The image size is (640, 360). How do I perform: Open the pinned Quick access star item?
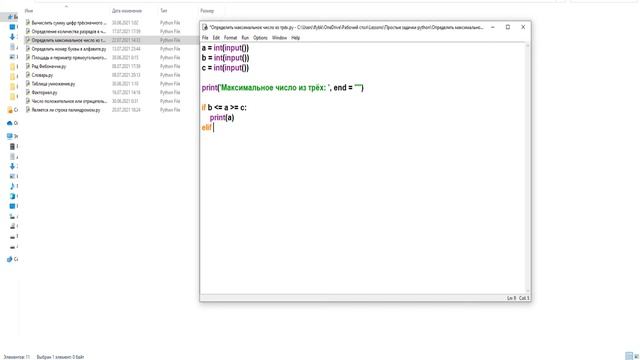[x=11, y=17]
